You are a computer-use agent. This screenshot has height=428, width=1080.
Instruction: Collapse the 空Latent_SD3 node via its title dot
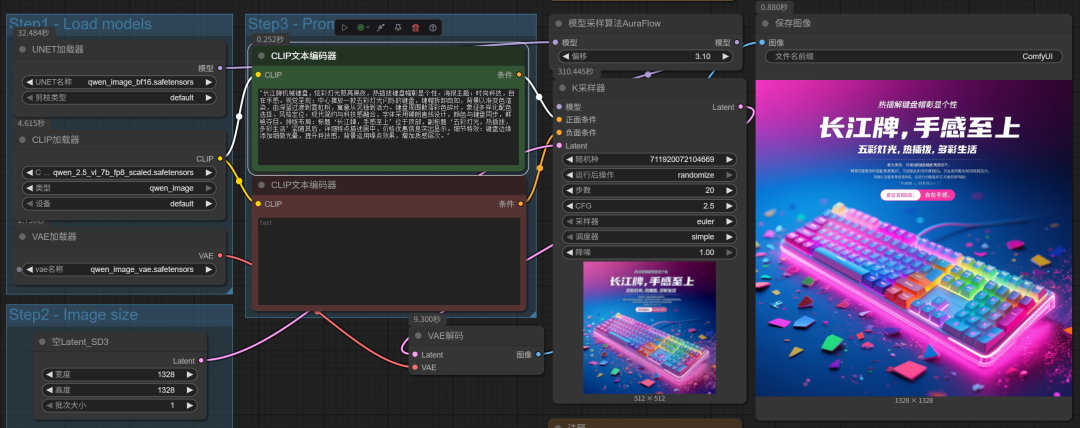pos(42,341)
